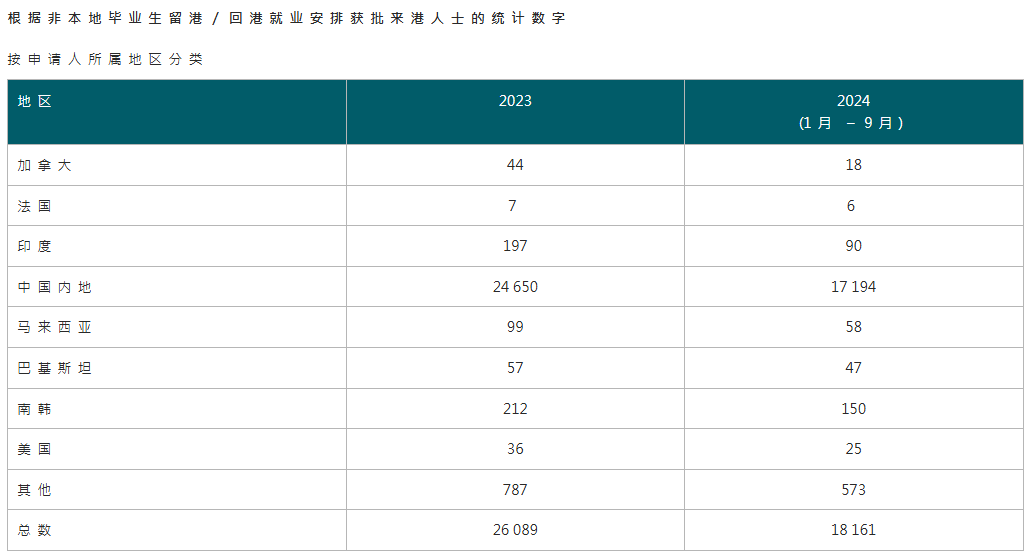
Task: Click the 印度 2023 value 197
Action: tap(515, 246)
